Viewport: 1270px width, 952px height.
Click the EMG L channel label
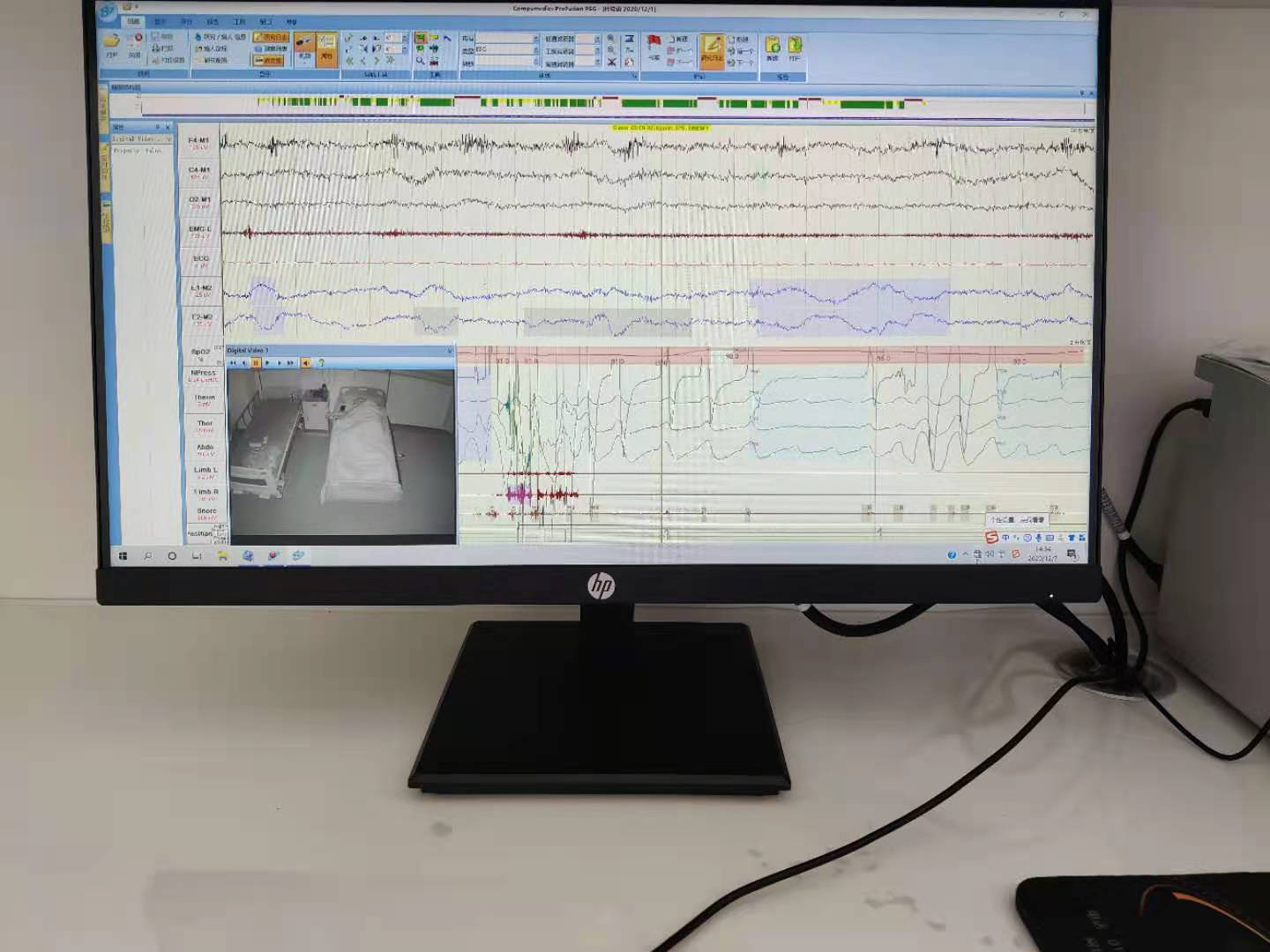199,230
